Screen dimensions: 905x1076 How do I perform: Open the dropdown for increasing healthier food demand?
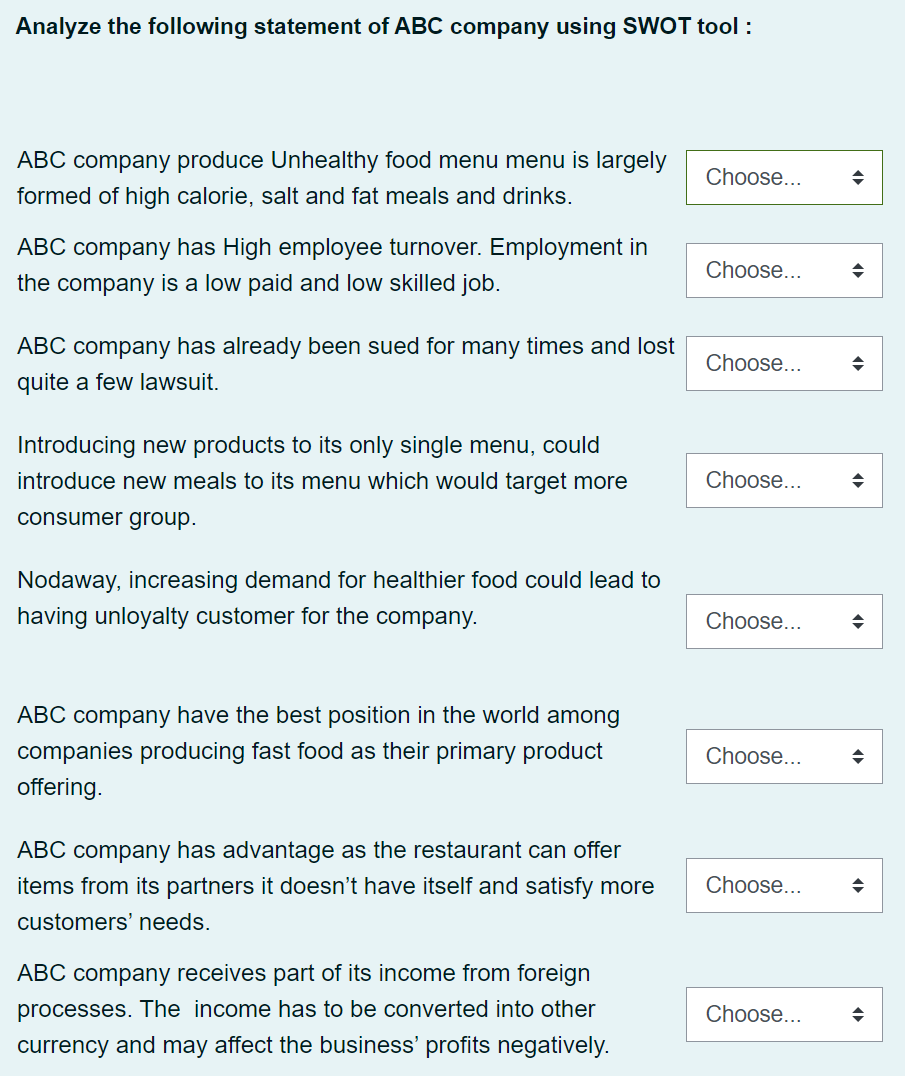pyautogui.click(x=783, y=622)
